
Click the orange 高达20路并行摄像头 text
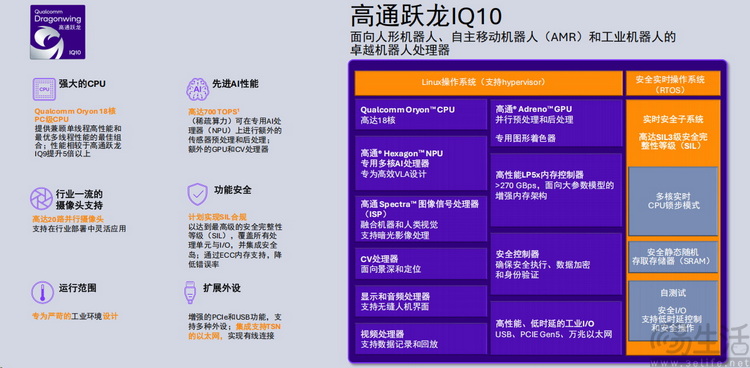68,219
